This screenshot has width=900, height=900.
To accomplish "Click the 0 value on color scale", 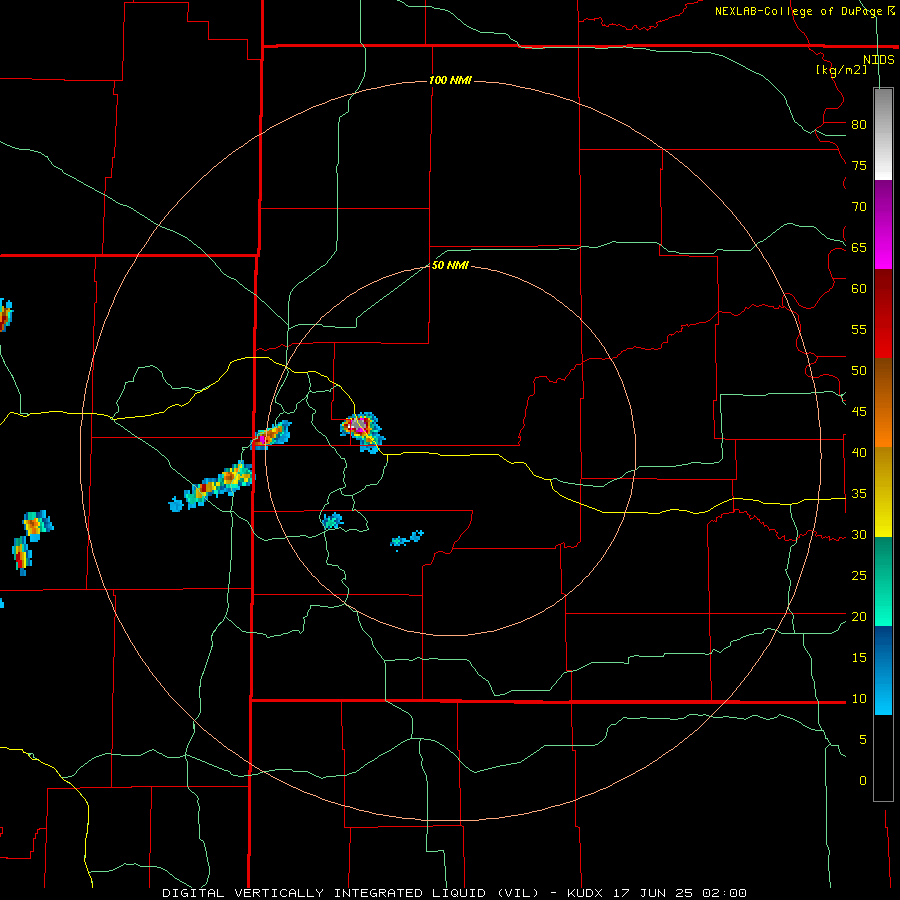I will pyautogui.click(x=863, y=781).
